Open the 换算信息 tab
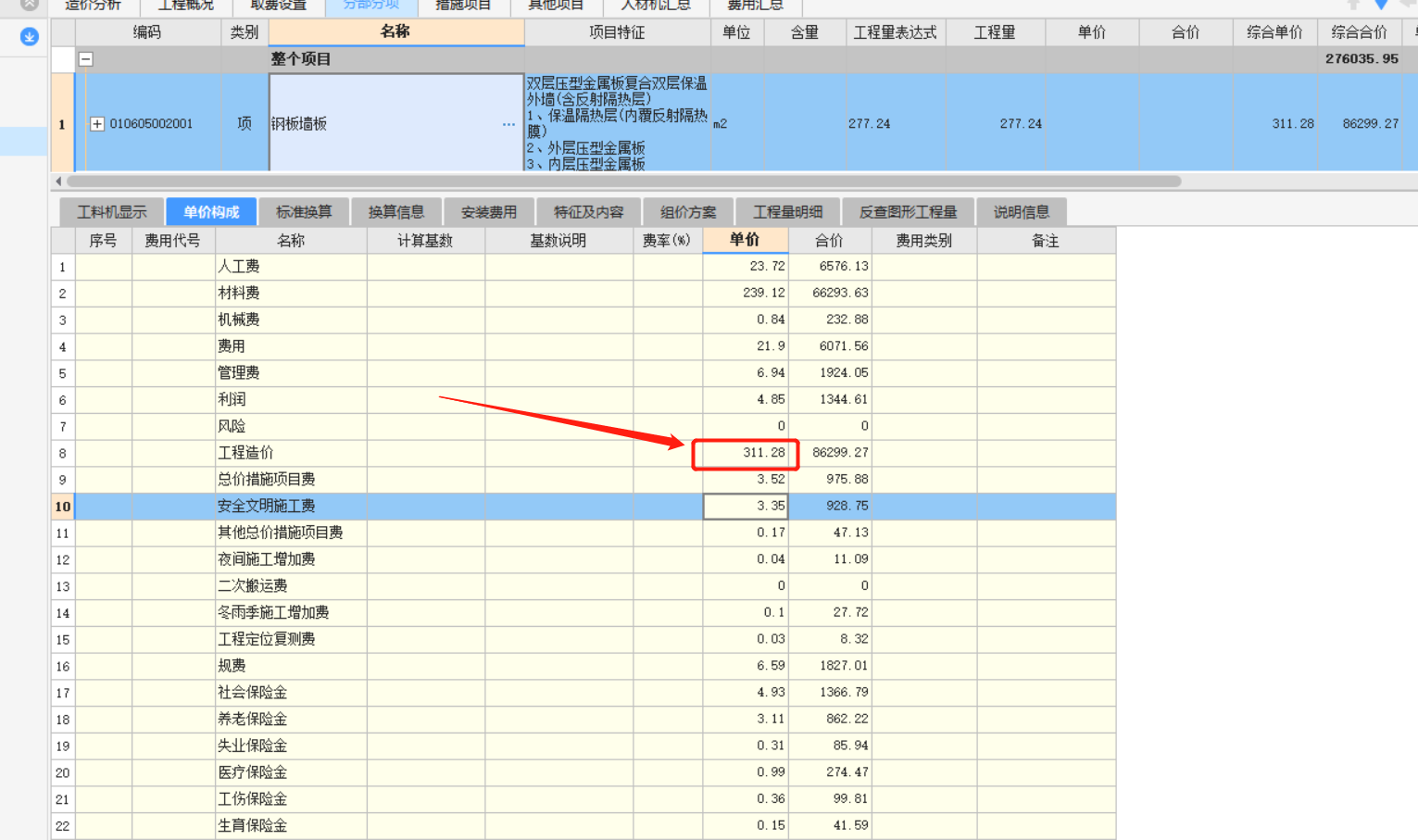Screen dimensions: 1418x840 (x=396, y=212)
